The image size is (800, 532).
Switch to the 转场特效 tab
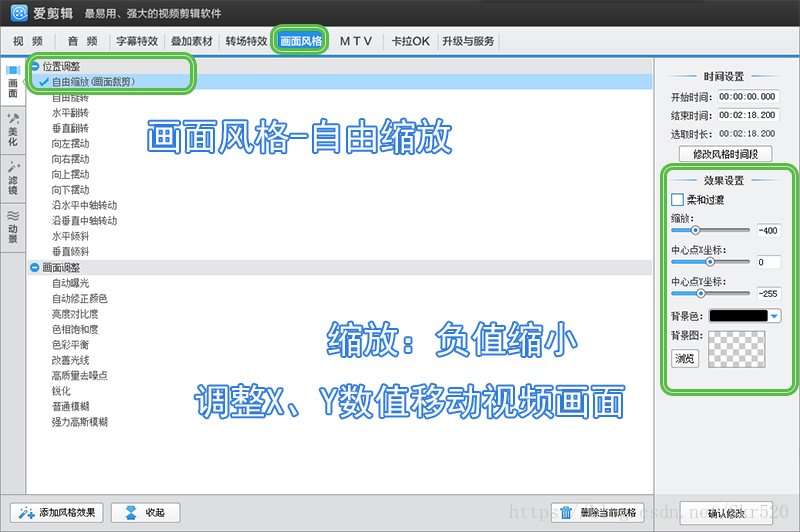tap(246, 41)
